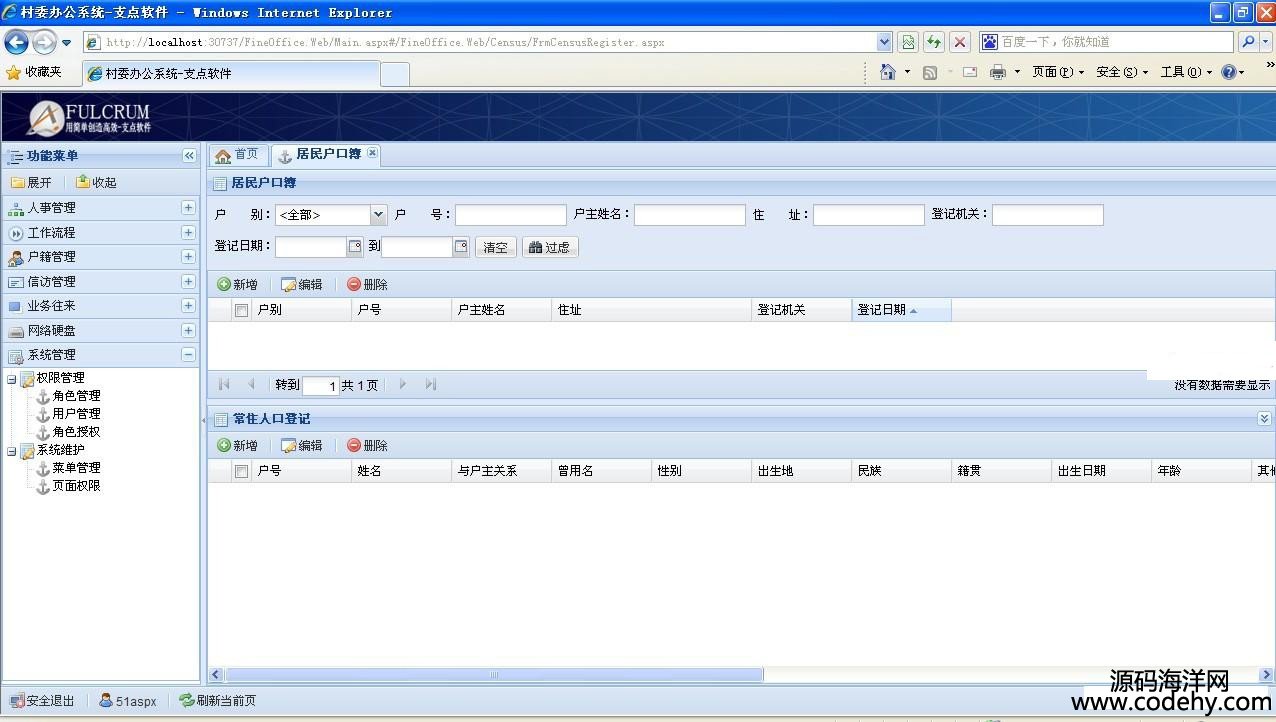This screenshot has height=722, width=1276.
Task: Toggle select-all checkbox in 居民户口簿 grid
Action: pos(241,310)
